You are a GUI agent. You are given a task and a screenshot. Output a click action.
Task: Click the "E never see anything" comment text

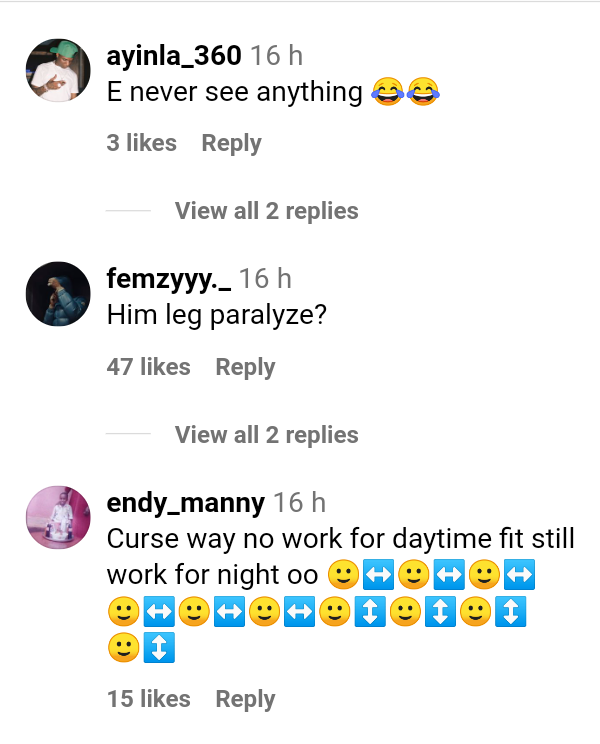tap(234, 93)
